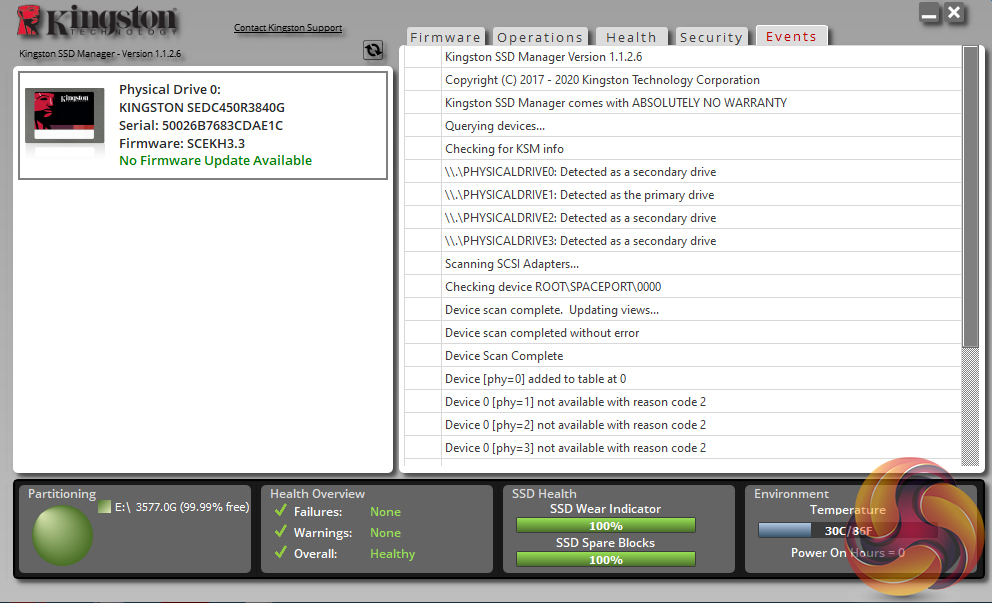Select 'Querying devices...' event row
The width and height of the screenshot is (992, 603).
683,126
